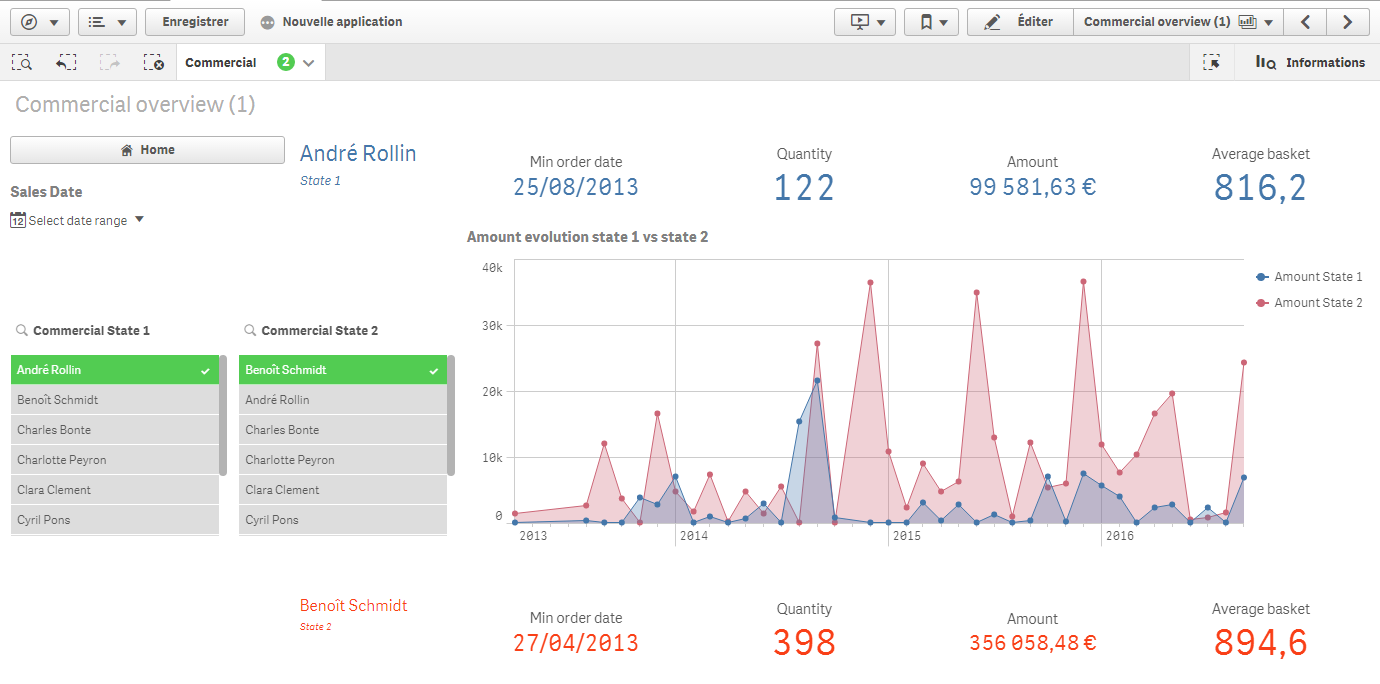Open the bookmarks dropdown

pos(931,21)
